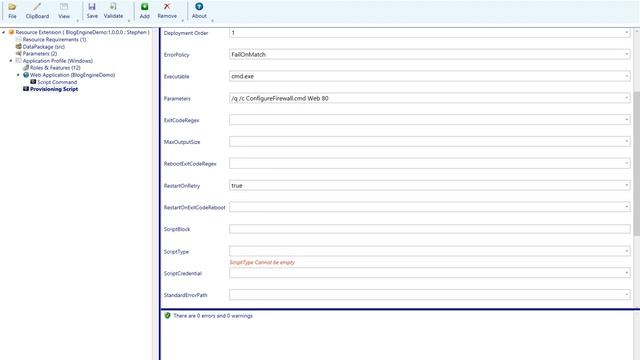
Task: Click 'There are 0 errors and 0 warnings'
Action: pos(213,316)
